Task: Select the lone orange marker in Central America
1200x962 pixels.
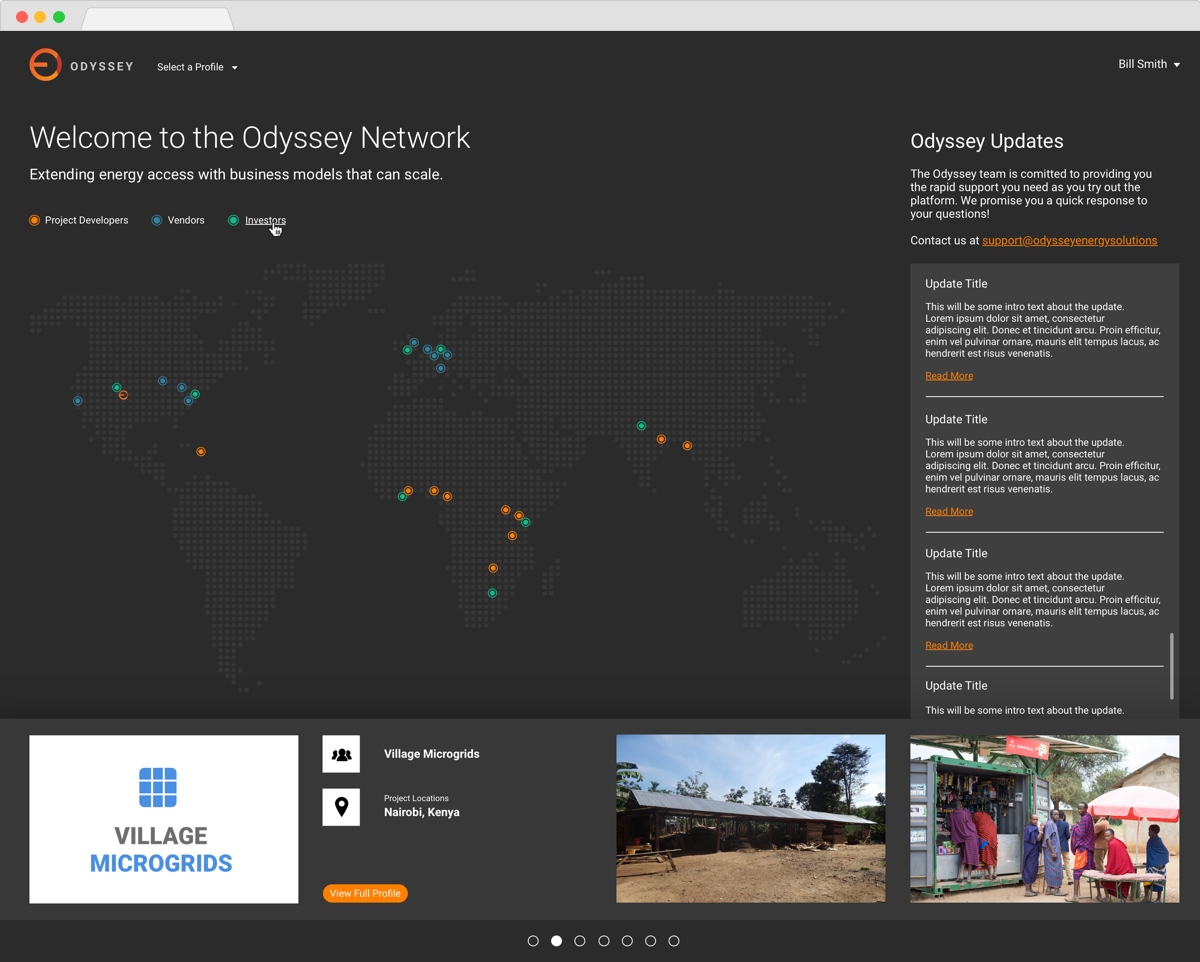Action: point(201,452)
